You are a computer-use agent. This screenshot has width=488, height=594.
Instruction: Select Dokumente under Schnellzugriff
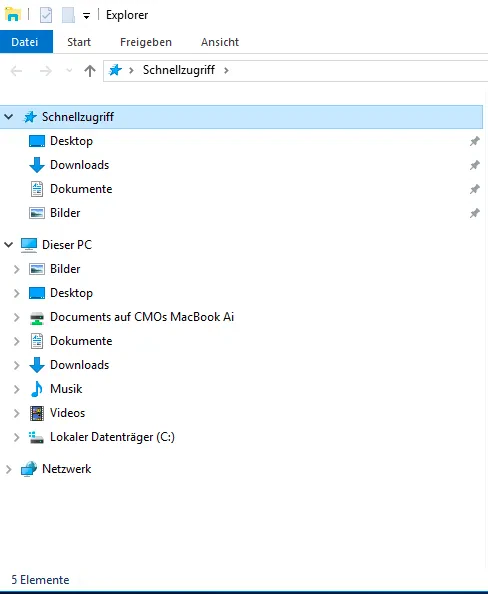[81, 189]
